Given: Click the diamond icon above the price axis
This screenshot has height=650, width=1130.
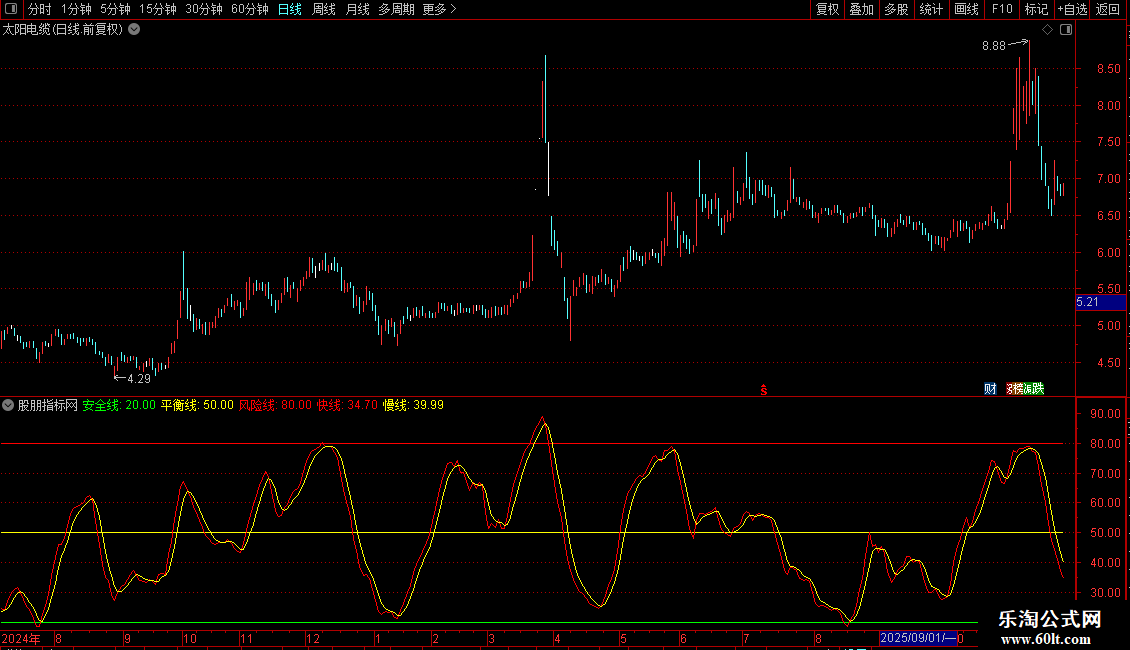Looking at the screenshot, I should pyautogui.click(x=1048, y=30).
